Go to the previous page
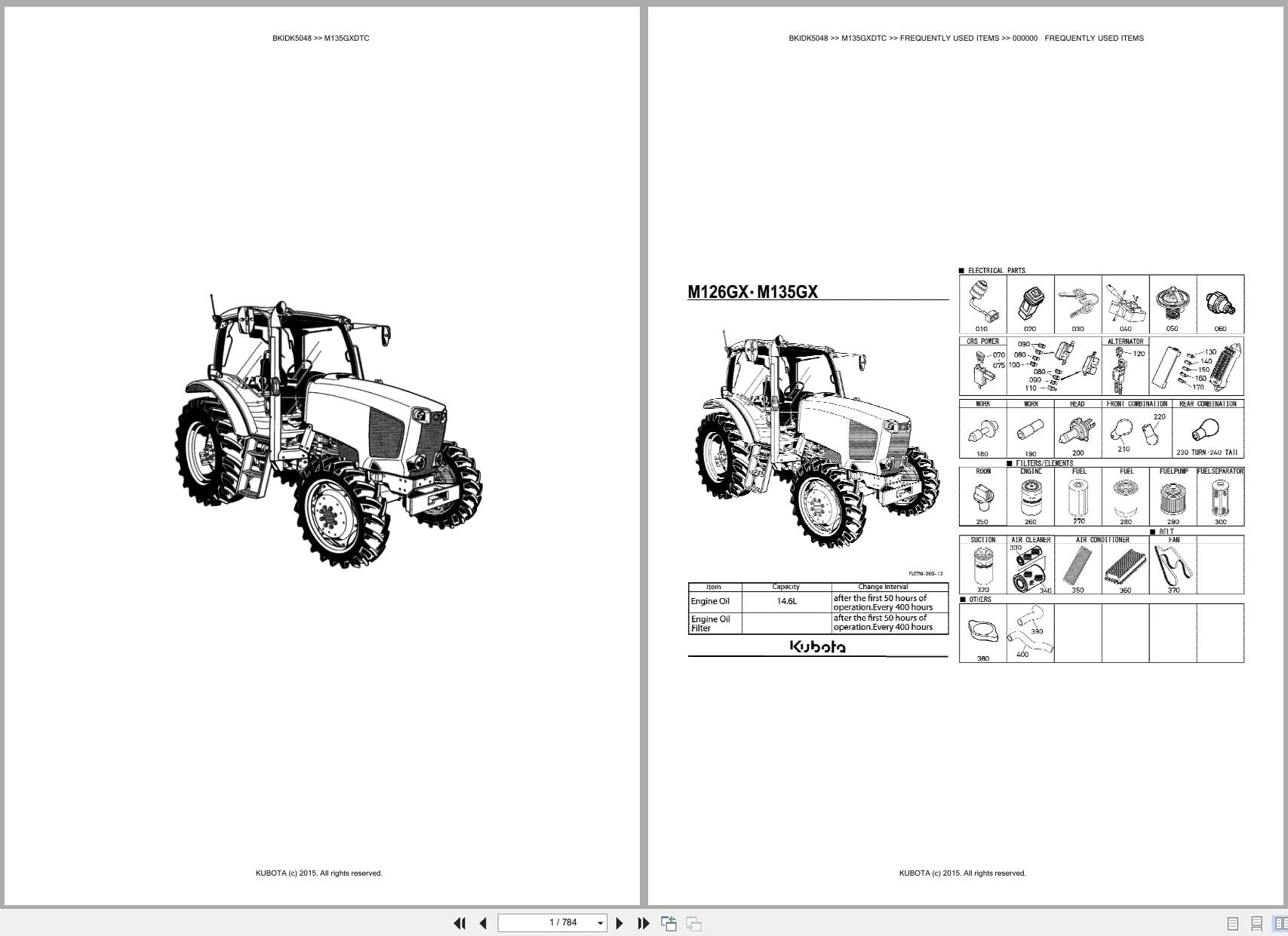Viewport: 1288px width, 936px height. (x=483, y=923)
